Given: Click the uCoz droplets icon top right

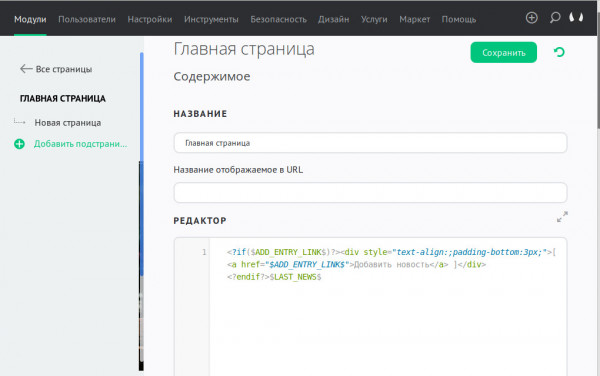Looking at the screenshot, I should tap(576, 18).
